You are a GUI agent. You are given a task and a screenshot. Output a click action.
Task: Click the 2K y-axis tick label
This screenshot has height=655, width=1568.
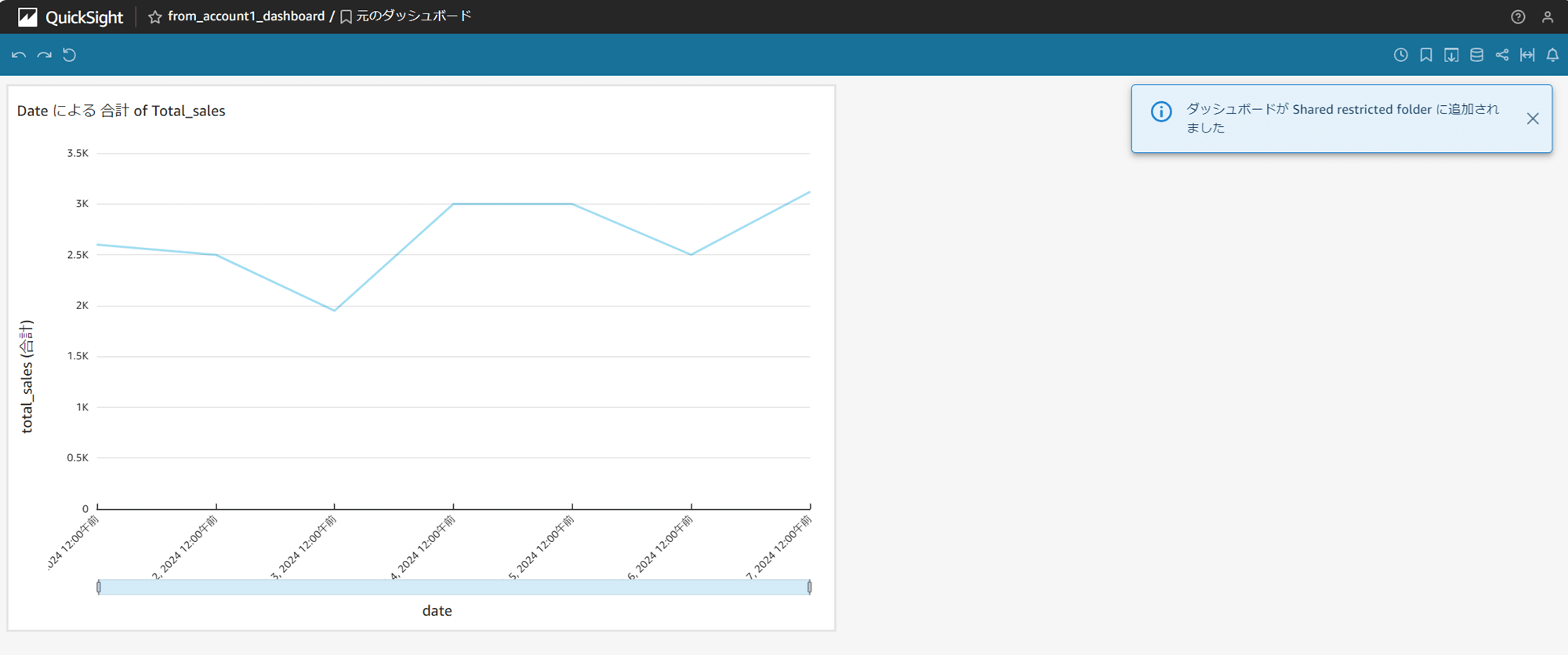82,305
